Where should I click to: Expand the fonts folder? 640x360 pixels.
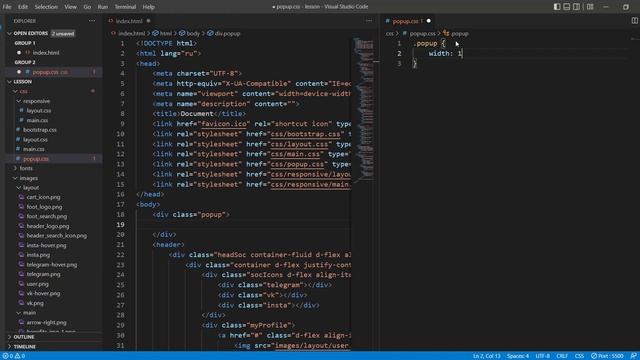[x=15, y=168]
